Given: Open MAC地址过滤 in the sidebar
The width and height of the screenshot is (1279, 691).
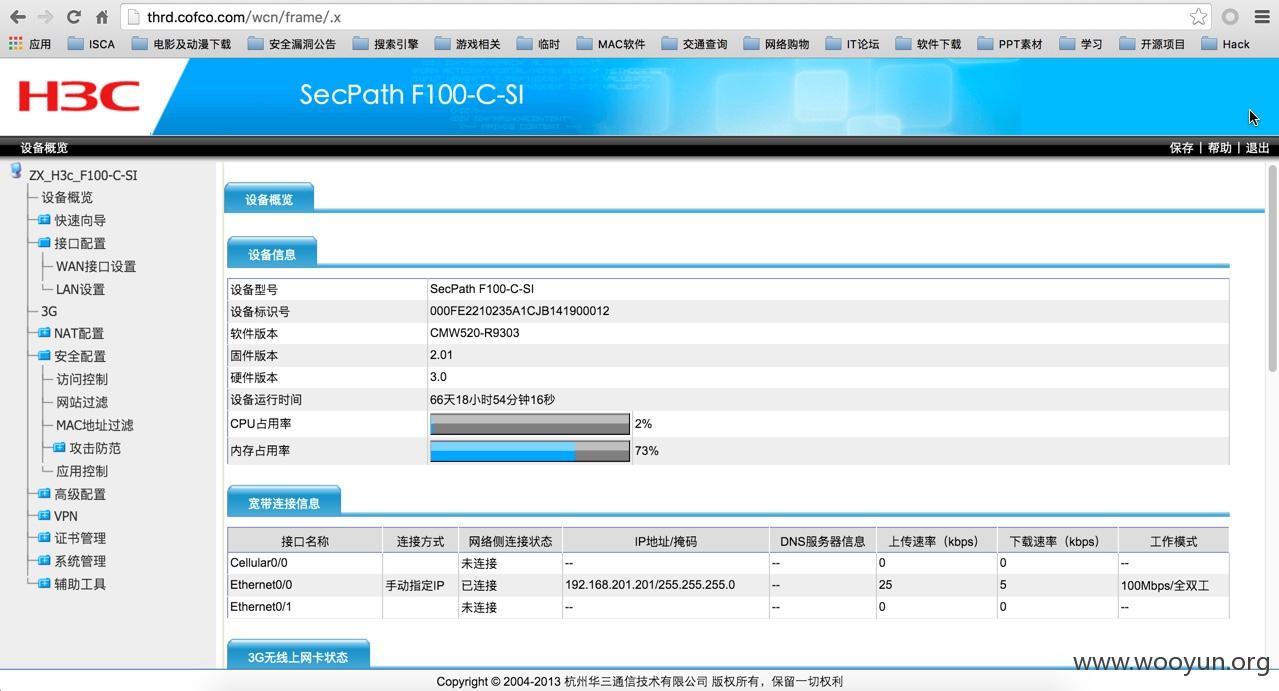Looking at the screenshot, I should tap(94, 426).
